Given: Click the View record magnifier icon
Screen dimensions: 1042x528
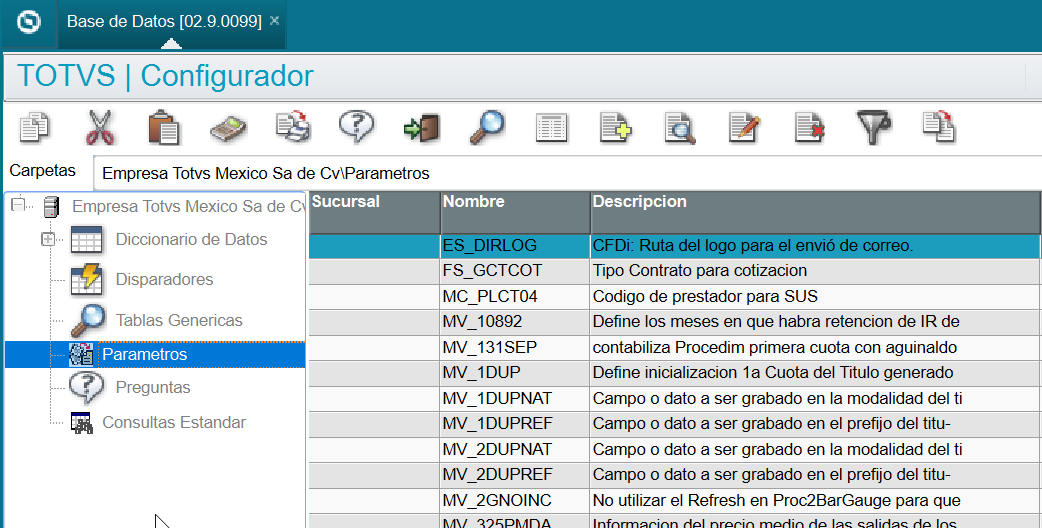Looking at the screenshot, I should coord(680,128).
